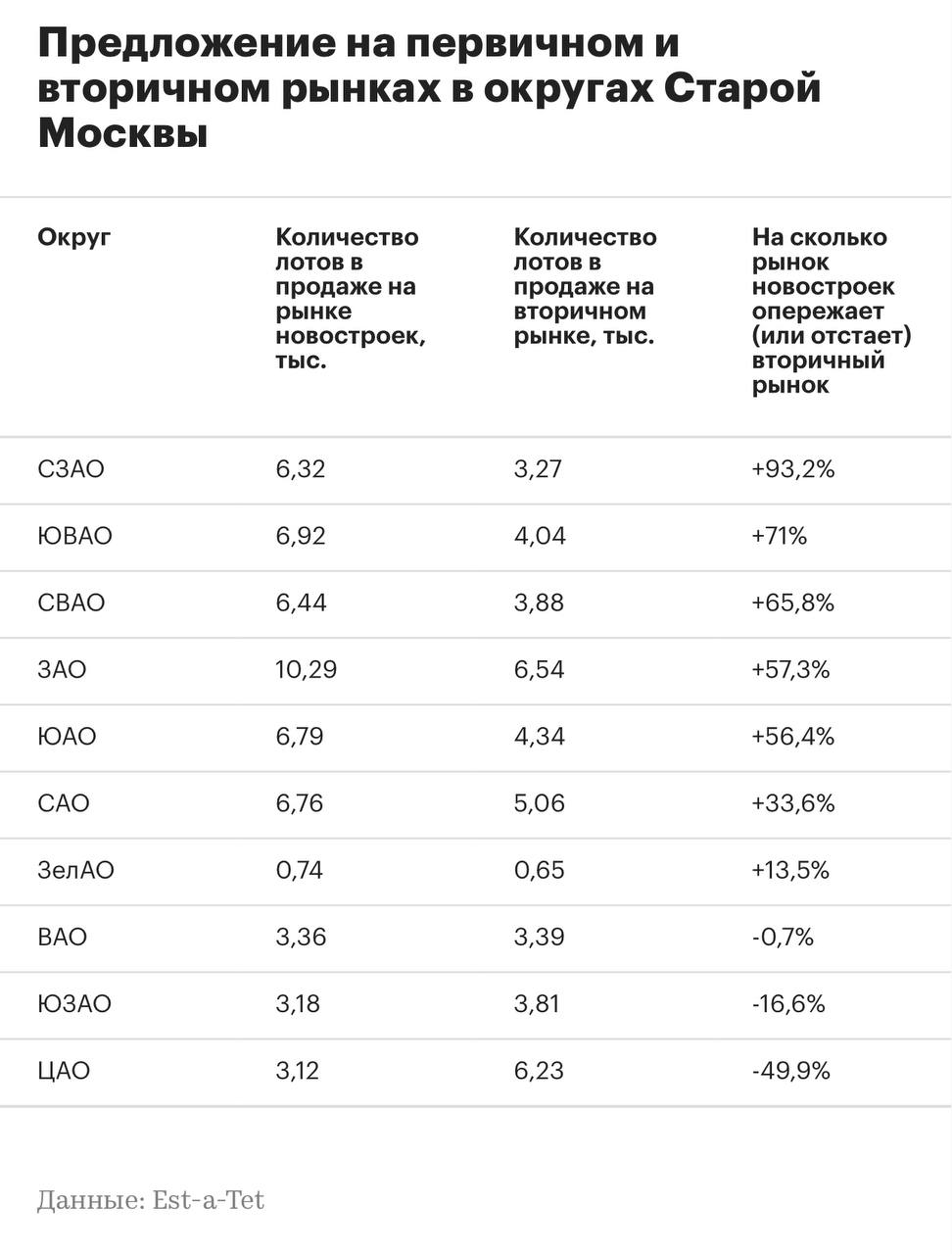Click the 0,65 value for ЗелАО
This screenshot has height=1254, width=952.
pyautogui.click(x=540, y=870)
